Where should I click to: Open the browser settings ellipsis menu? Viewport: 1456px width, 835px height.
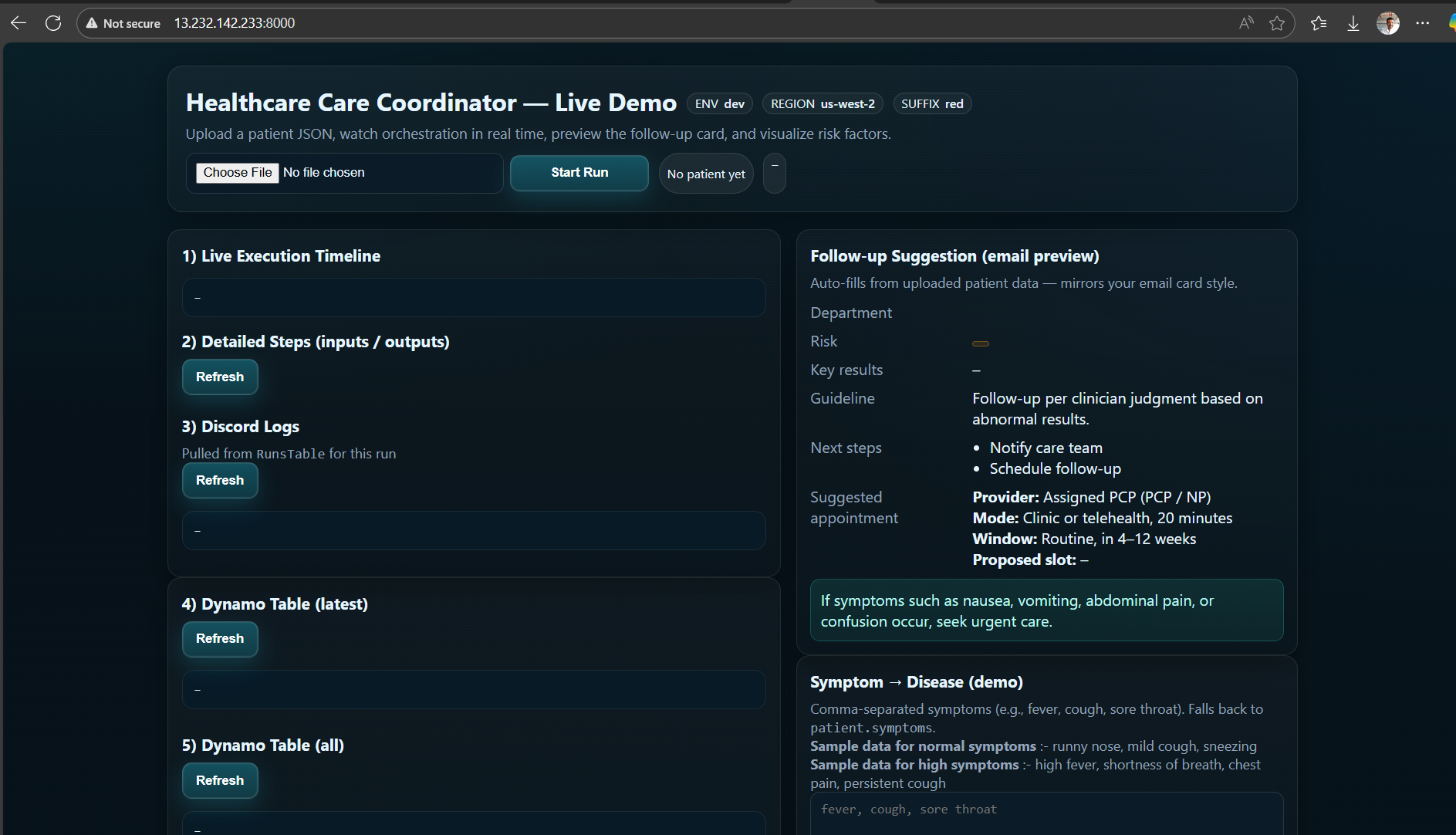(1422, 23)
